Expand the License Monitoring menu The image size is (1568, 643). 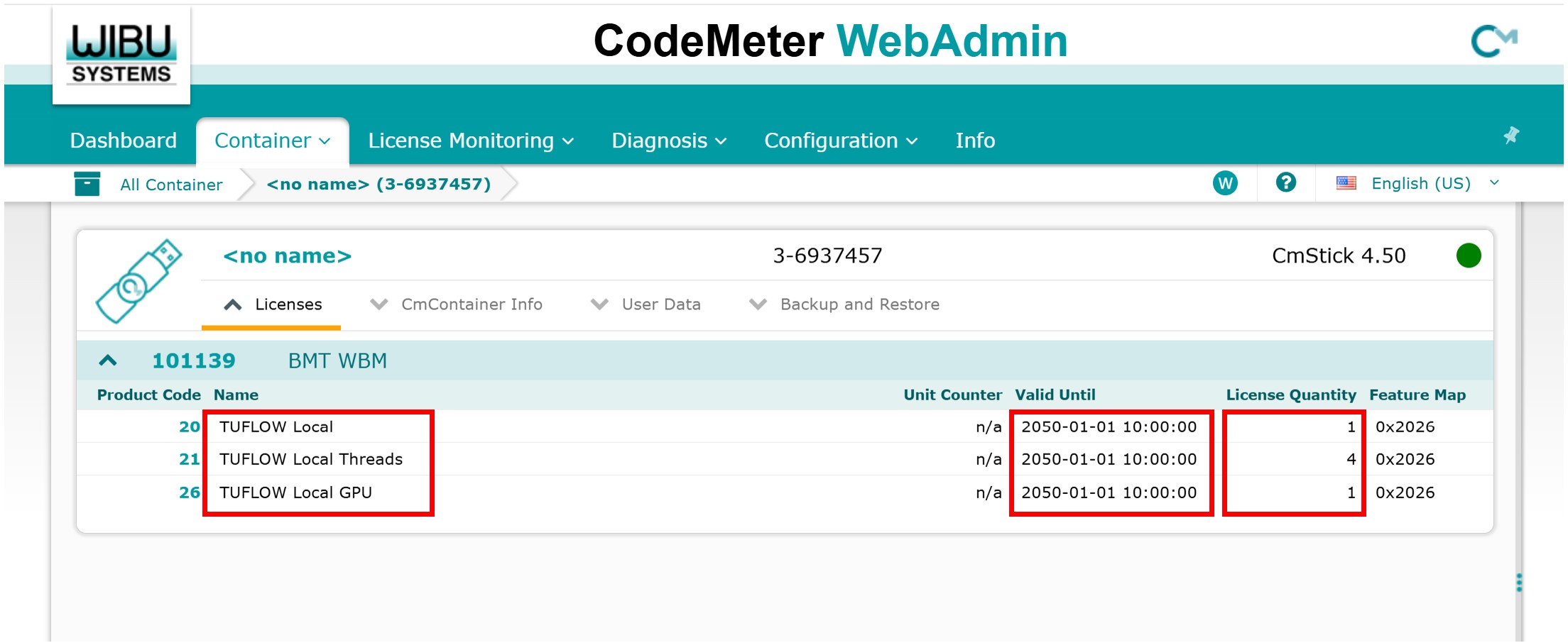click(471, 141)
